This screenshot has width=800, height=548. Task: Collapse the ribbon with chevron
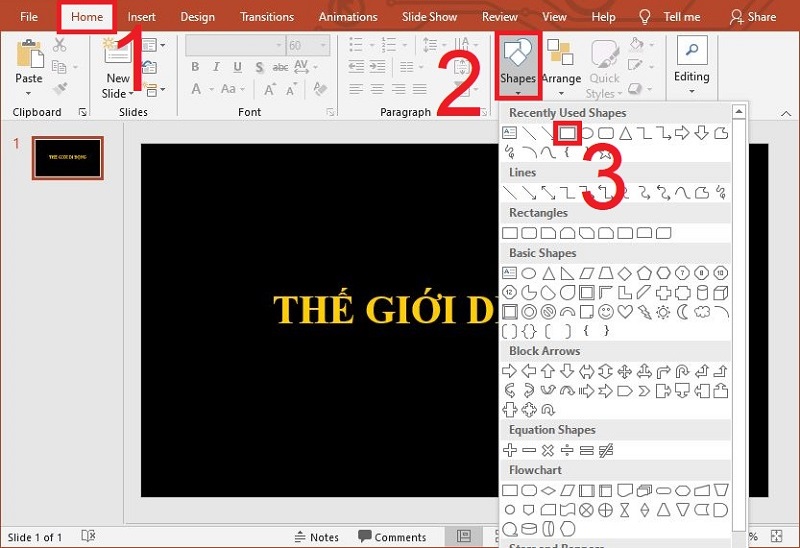pyautogui.click(x=786, y=113)
